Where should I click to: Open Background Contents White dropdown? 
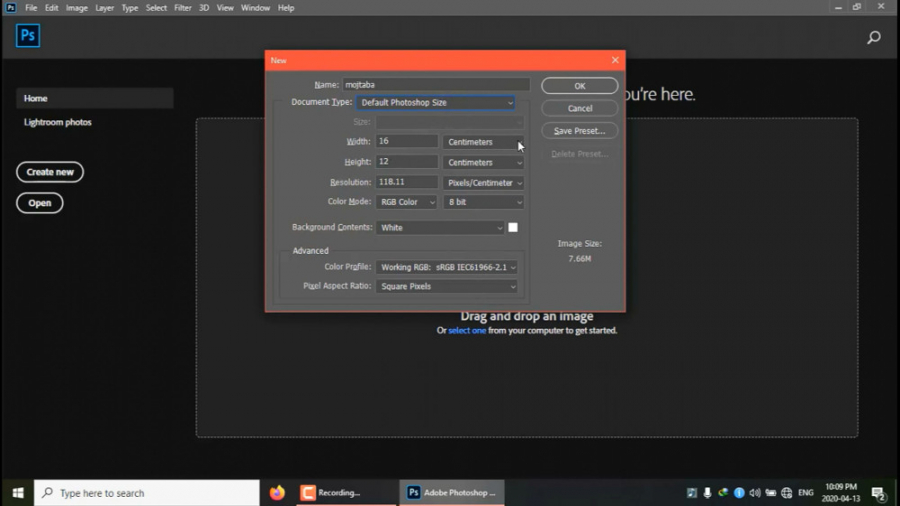pyautogui.click(x=440, y=228)
